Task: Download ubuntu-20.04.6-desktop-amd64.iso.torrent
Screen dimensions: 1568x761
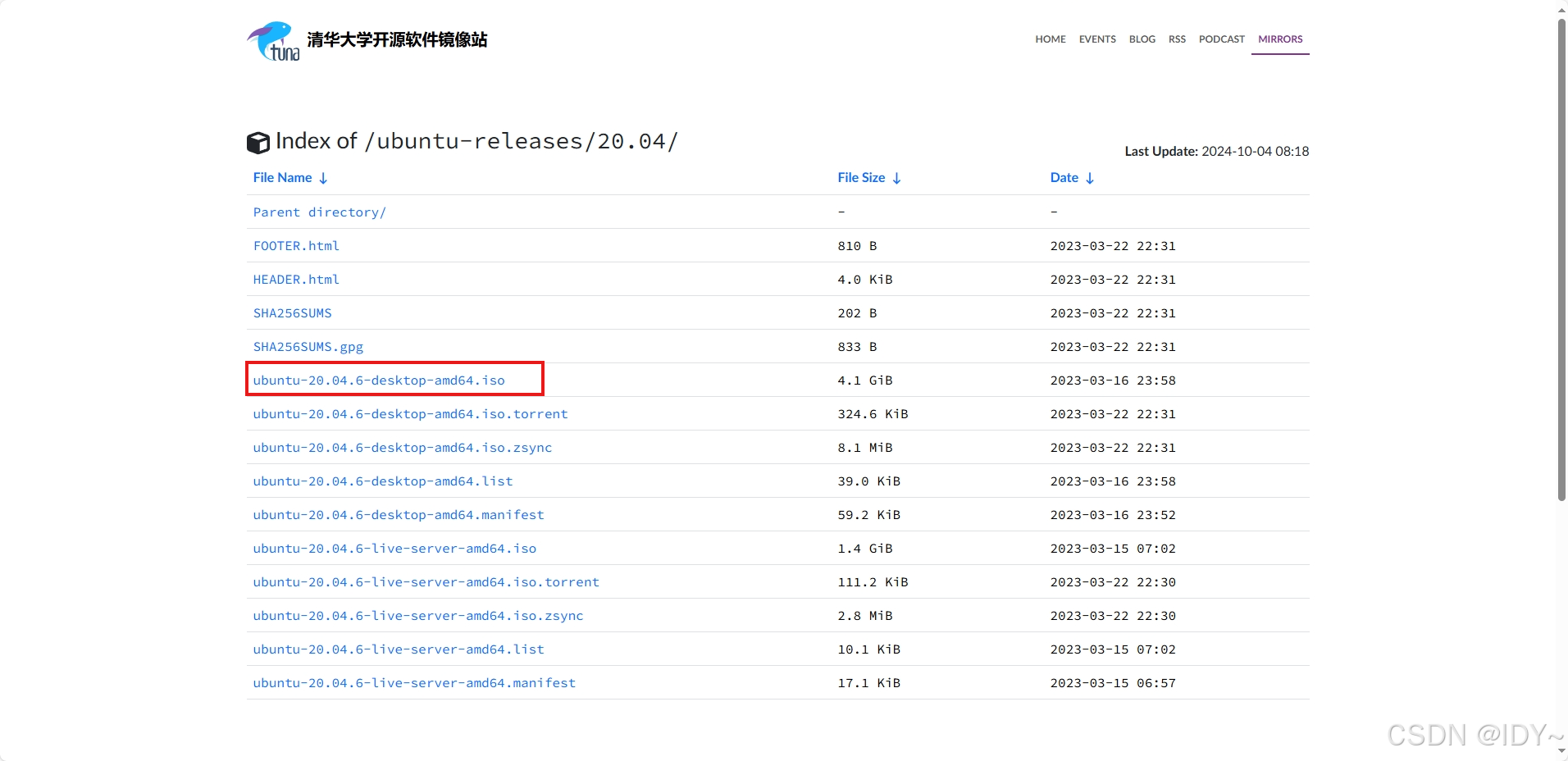Action: (410, 414)
